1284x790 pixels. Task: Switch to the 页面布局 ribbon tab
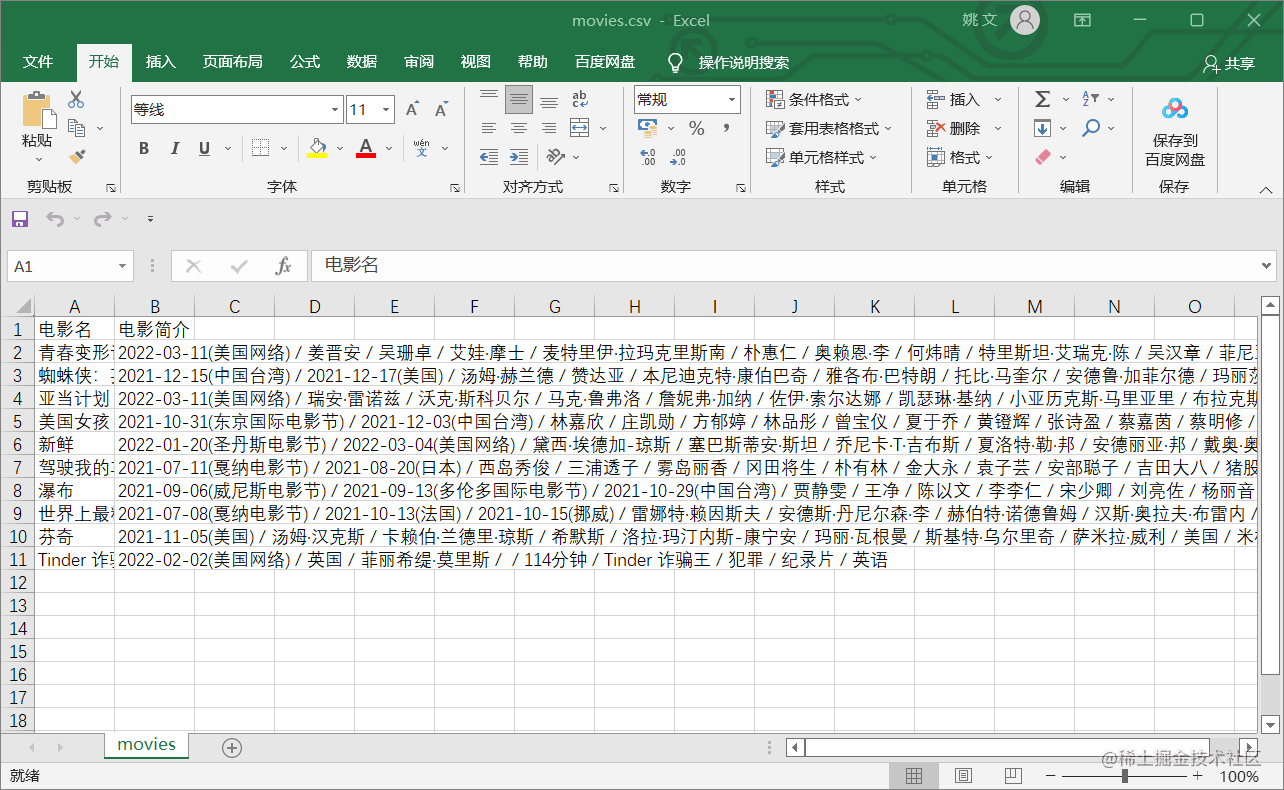point(232,62)
